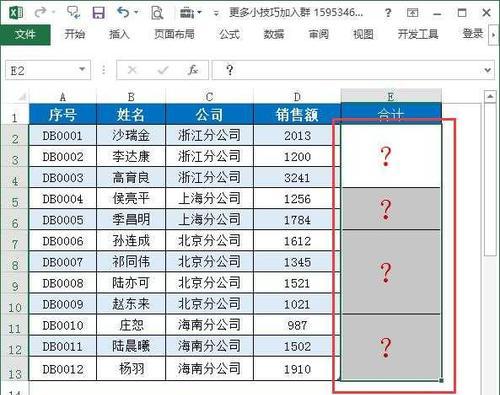Click the touch/mouse mode icon in quick access

[73, 12]
